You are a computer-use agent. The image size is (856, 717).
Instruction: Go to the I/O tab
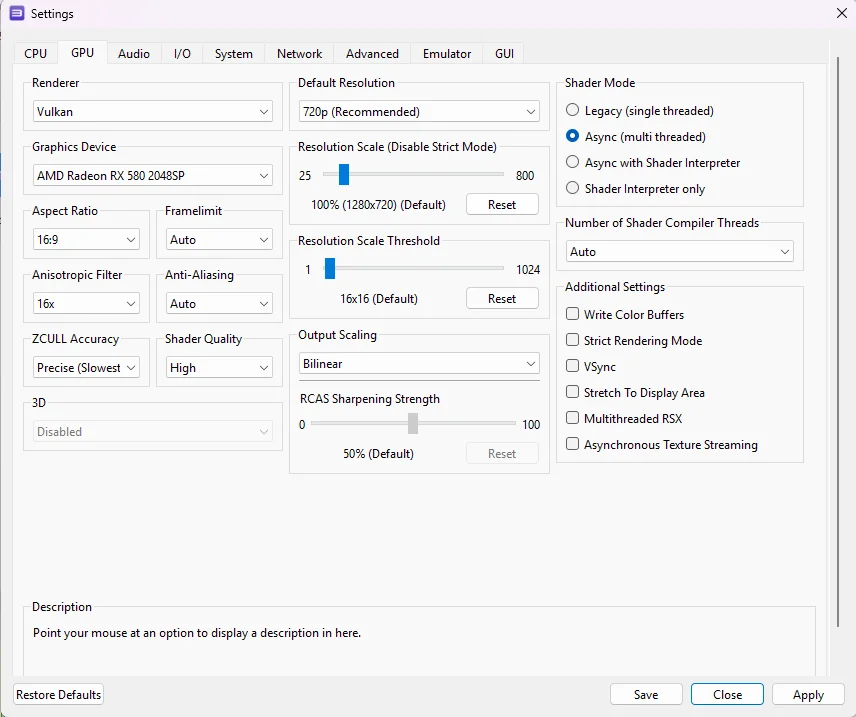[182, 54]
